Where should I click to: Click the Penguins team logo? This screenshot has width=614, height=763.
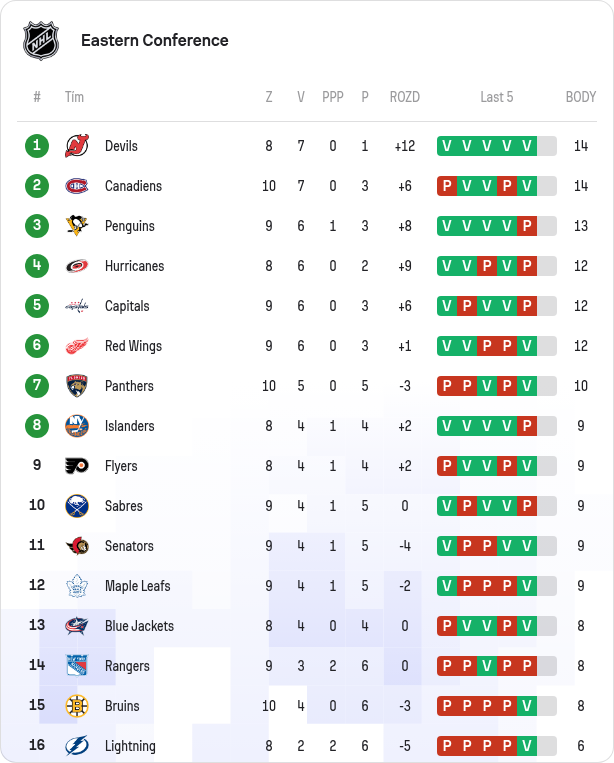point(77,226)
